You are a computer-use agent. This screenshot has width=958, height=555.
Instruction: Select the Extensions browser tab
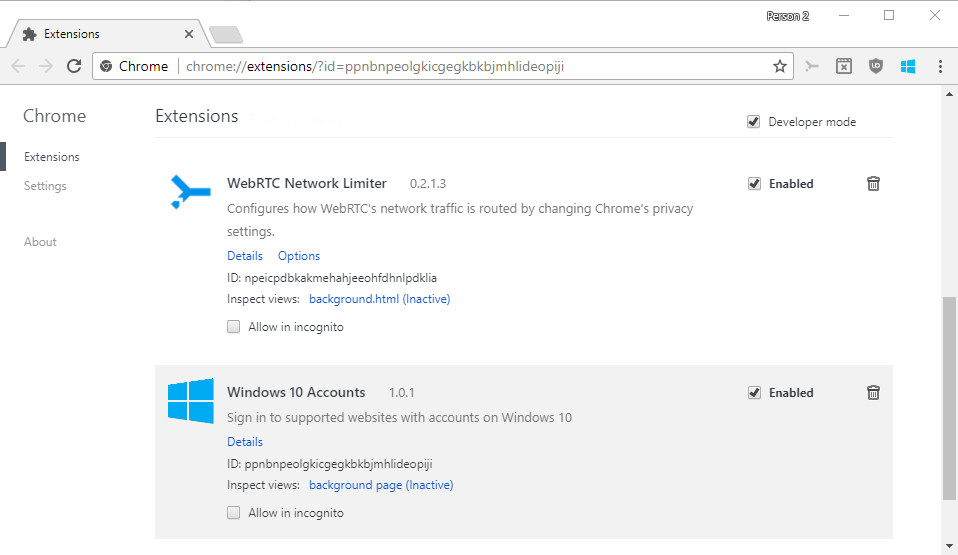[x=108, y=34]
